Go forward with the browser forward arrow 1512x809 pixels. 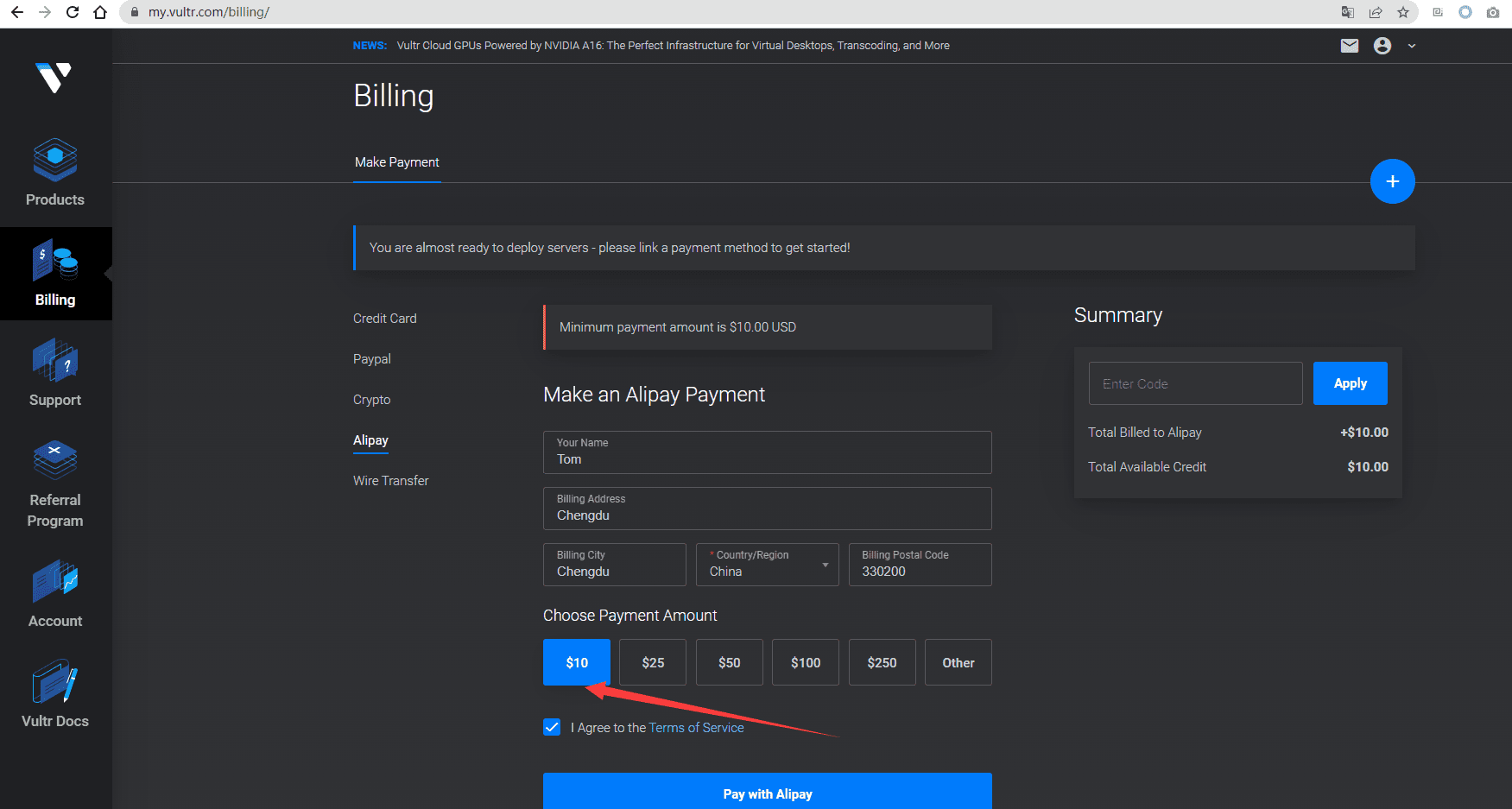[45, 12]
